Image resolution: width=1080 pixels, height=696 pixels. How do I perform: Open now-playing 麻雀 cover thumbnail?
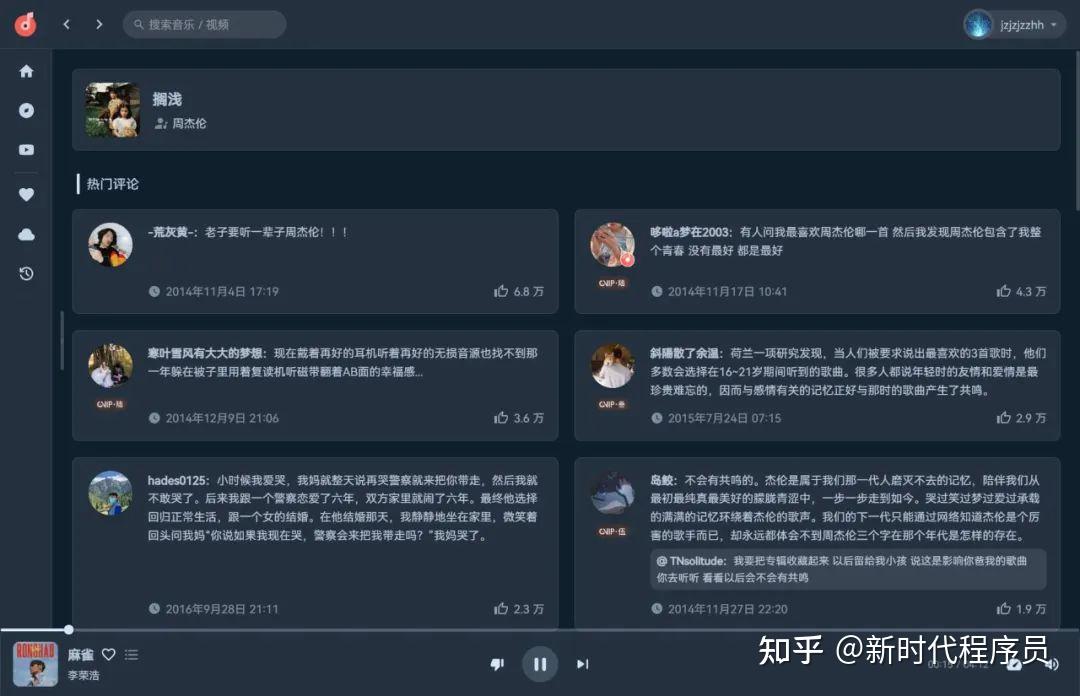[x=35, y=664]
